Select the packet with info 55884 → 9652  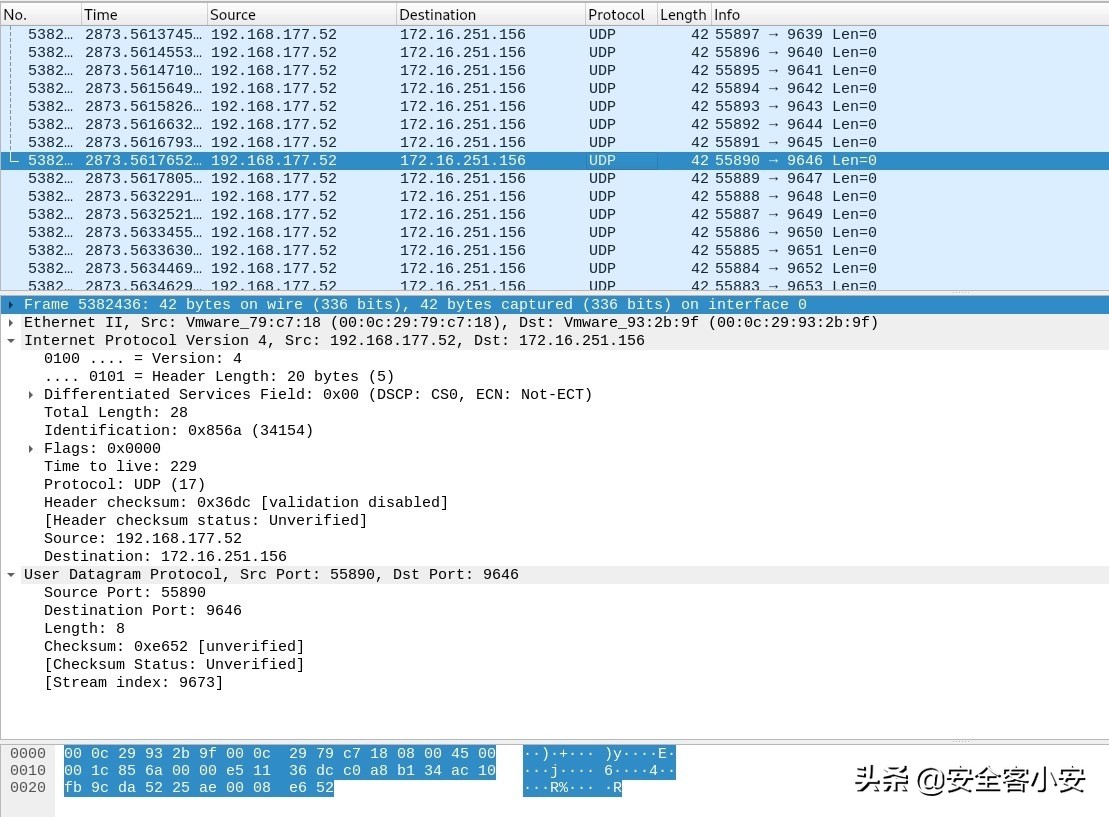click(795, 269)
